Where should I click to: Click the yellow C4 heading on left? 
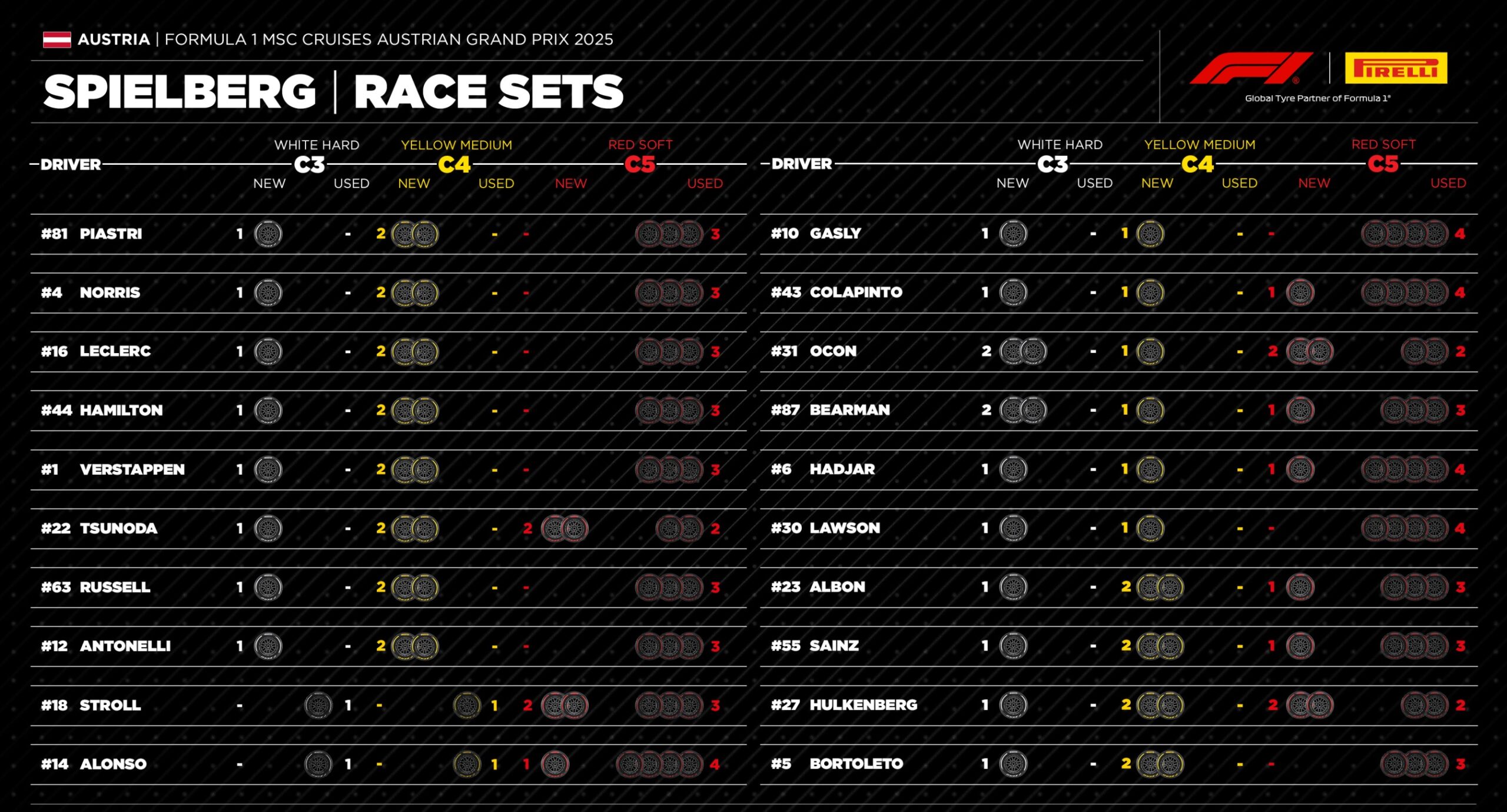click(x=454, y=164)
